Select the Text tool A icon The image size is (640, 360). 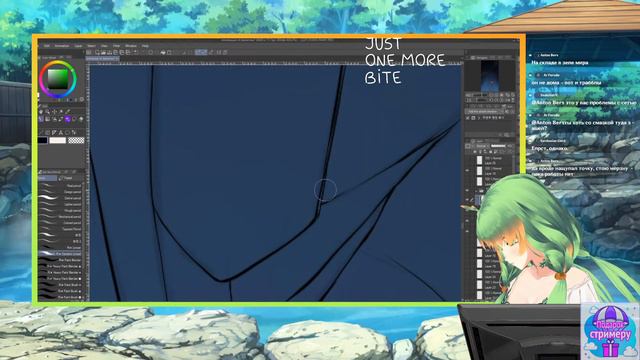(60, 133)
